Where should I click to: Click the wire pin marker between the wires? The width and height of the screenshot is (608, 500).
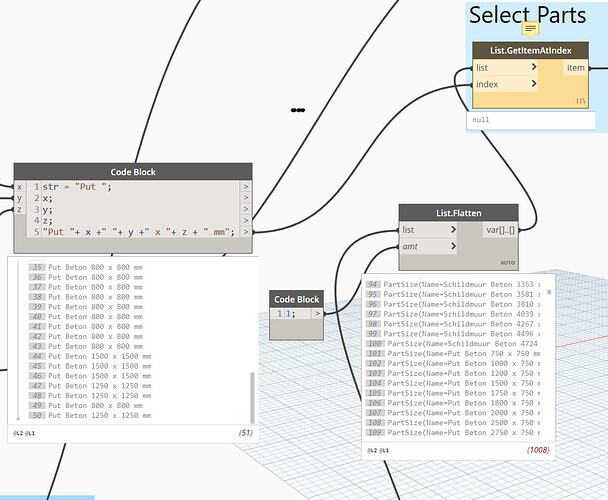coord(298,110)
